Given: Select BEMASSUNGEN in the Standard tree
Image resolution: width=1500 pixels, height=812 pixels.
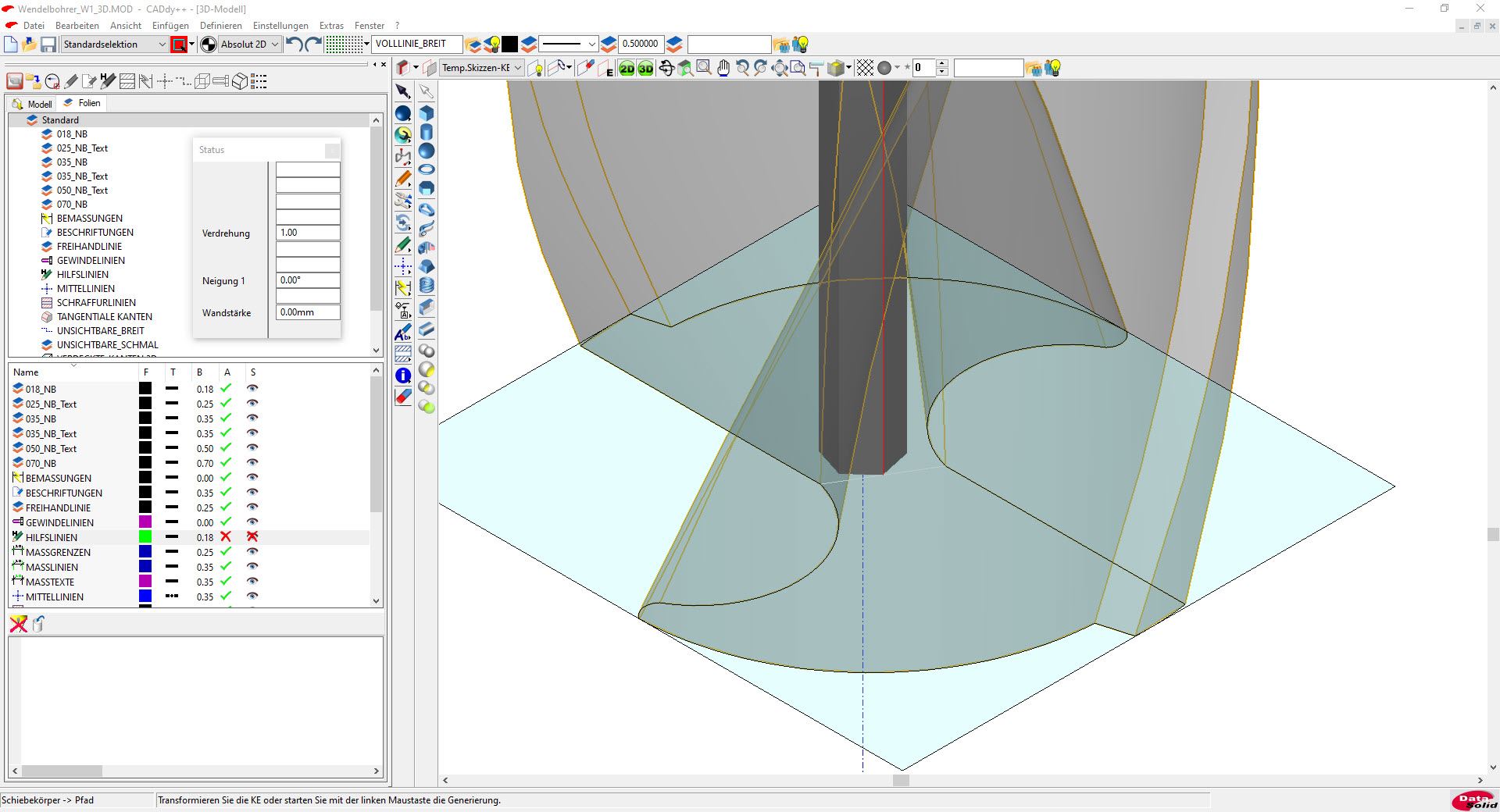Looking at the screenshot, I should [89, 219].
